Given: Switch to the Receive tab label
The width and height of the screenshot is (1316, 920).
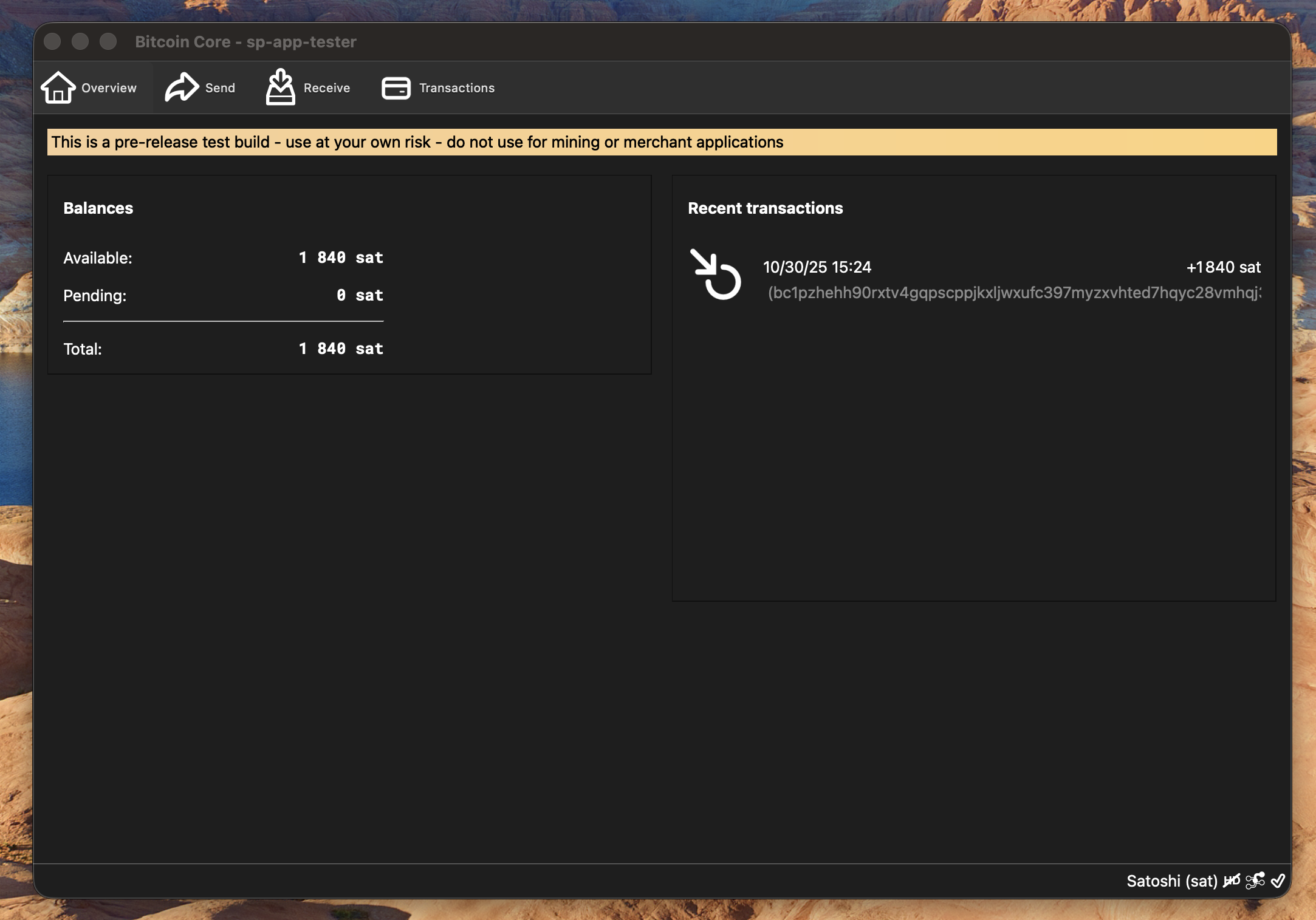Looking at the screenshot, I should [327, 88].
